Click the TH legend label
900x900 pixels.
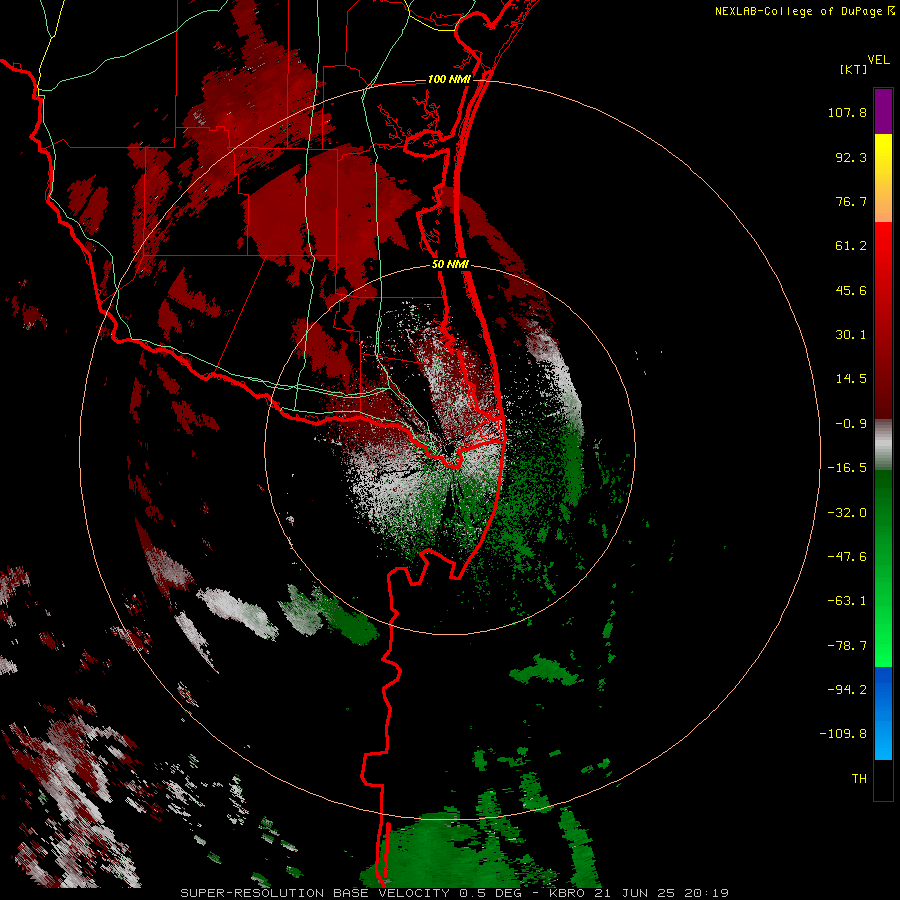click(859, 778)
